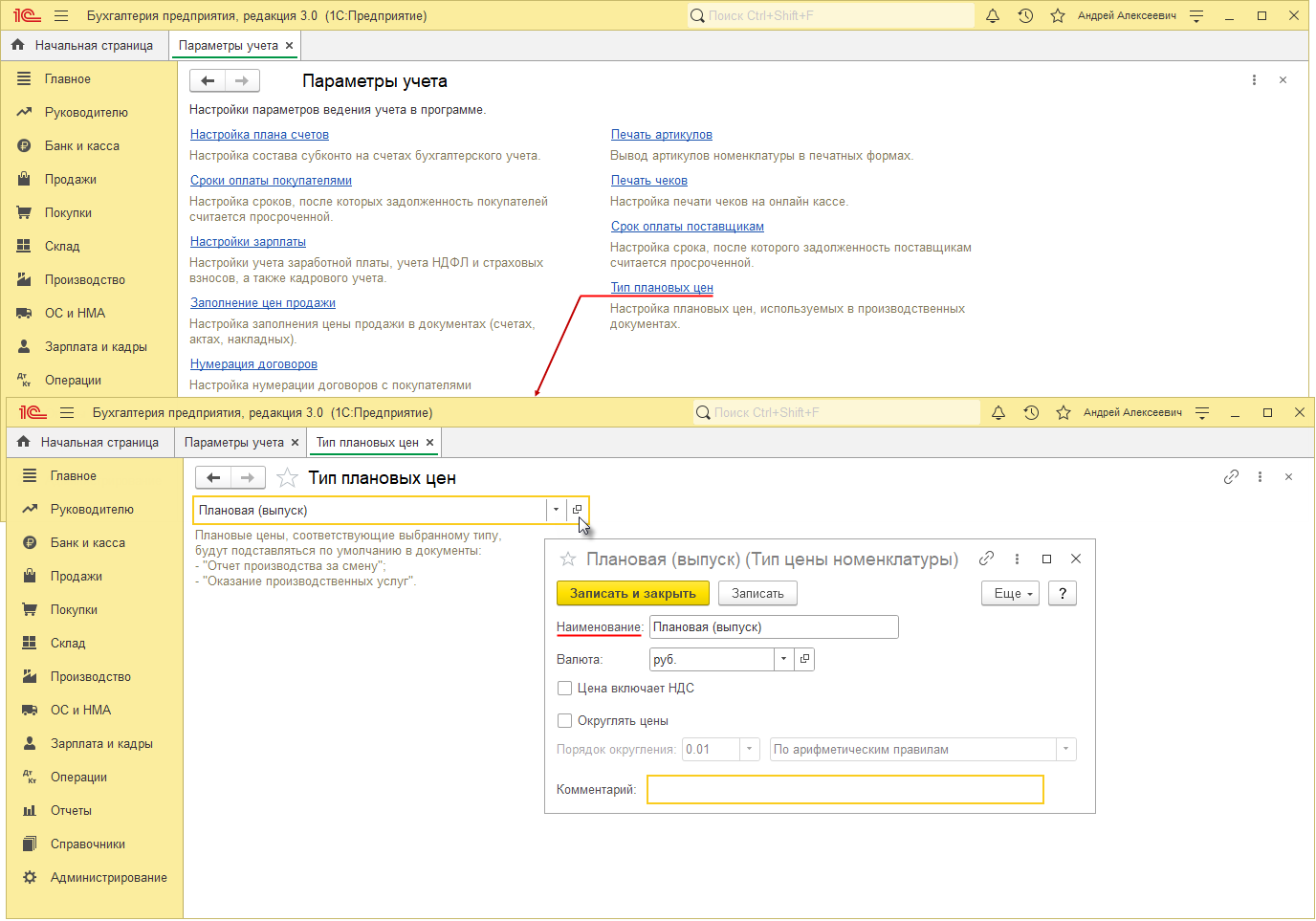The width and height of the screenshot is (1316, 921).
Task: Click the search field in the upper window
Action: (x=831, y=15)
